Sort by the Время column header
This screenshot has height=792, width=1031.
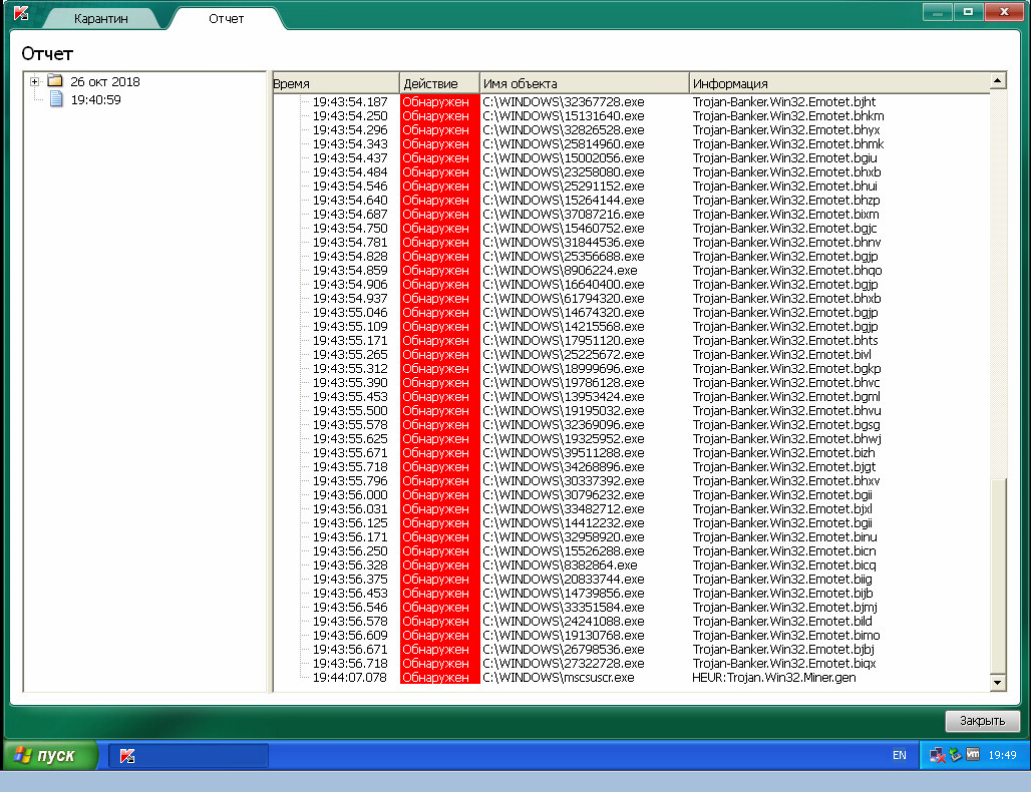335,83
